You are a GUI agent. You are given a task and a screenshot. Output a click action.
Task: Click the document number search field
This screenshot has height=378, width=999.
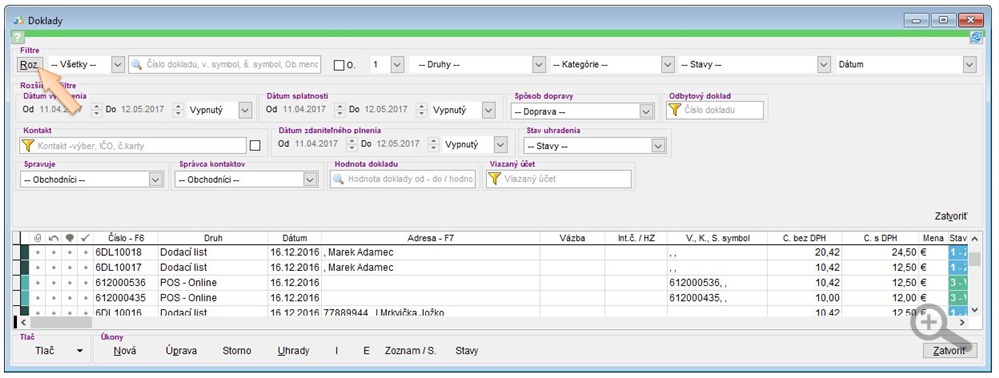click(225, 64)
